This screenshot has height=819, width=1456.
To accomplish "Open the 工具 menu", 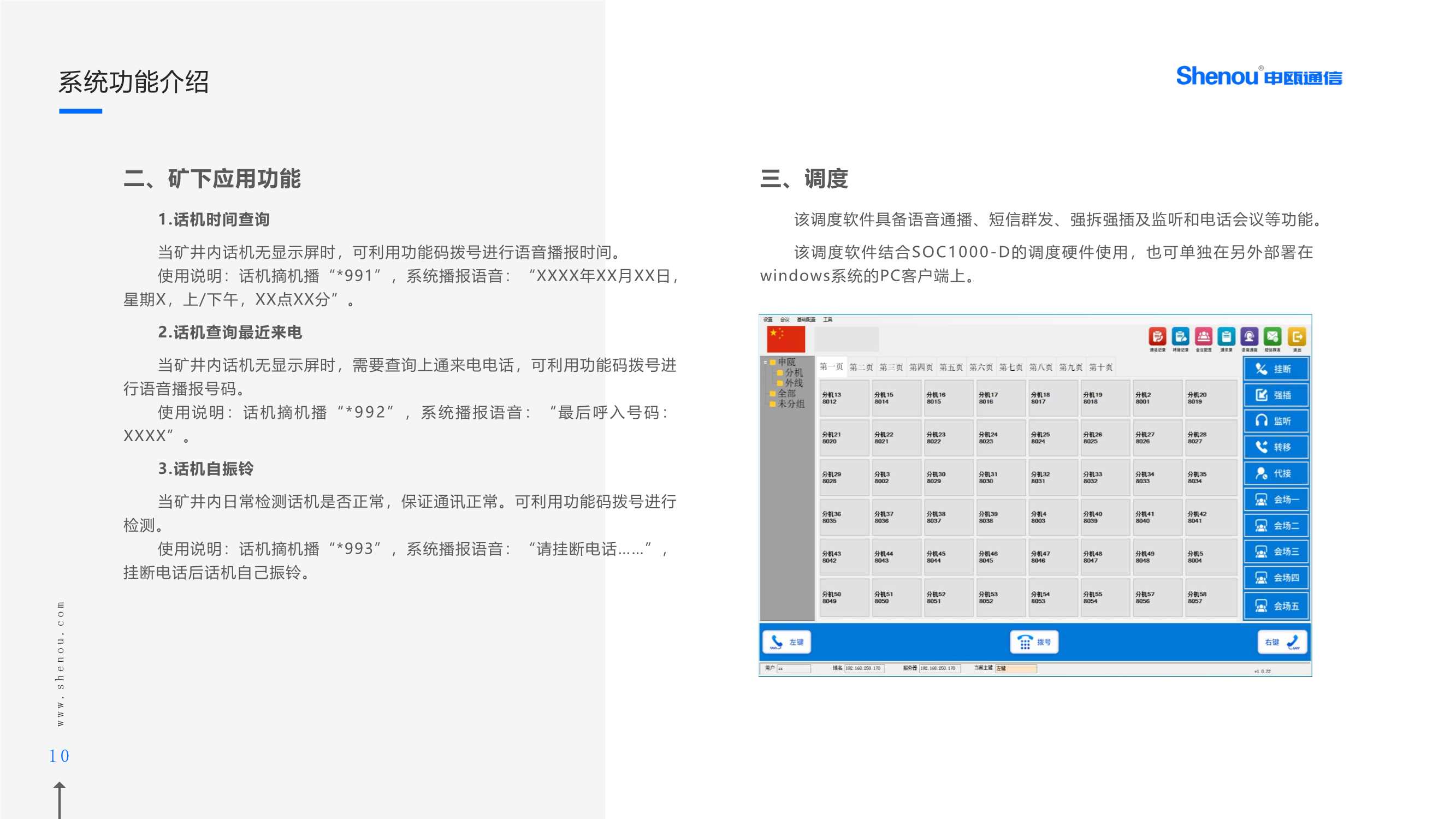I will pyautogui.click(x=827, y=320).
